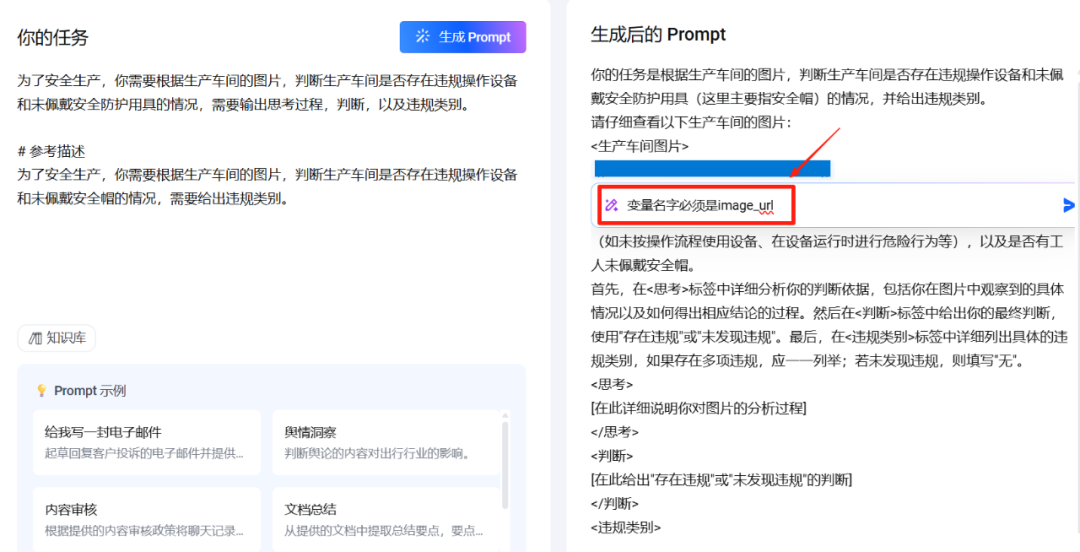Click the Prompt 示例 section label

90,391
